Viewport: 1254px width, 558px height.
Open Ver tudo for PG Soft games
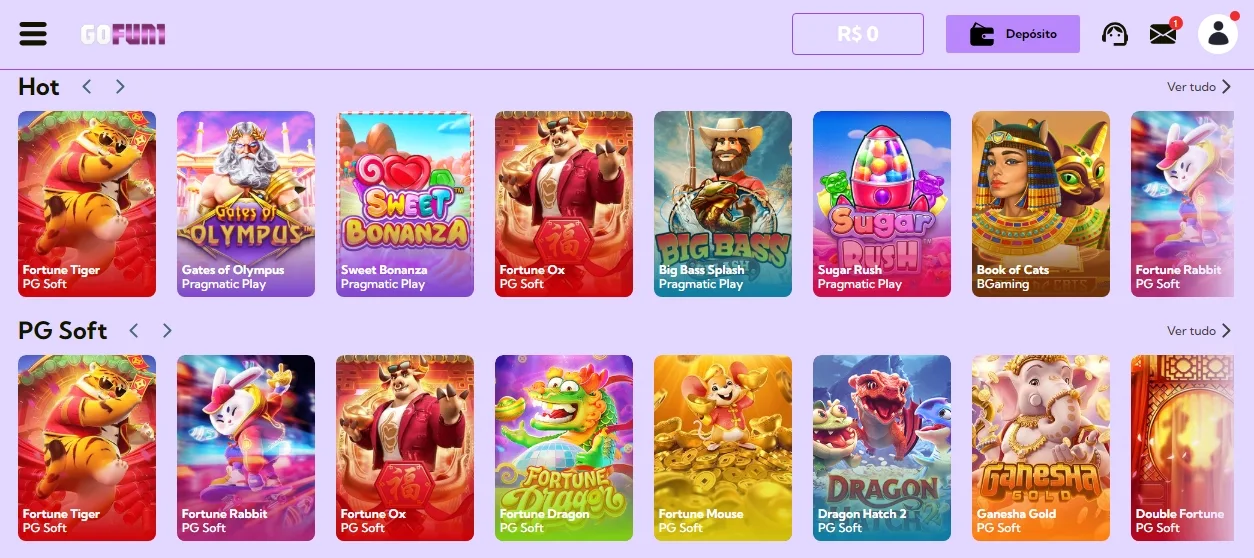click(x=1199, y=331)
